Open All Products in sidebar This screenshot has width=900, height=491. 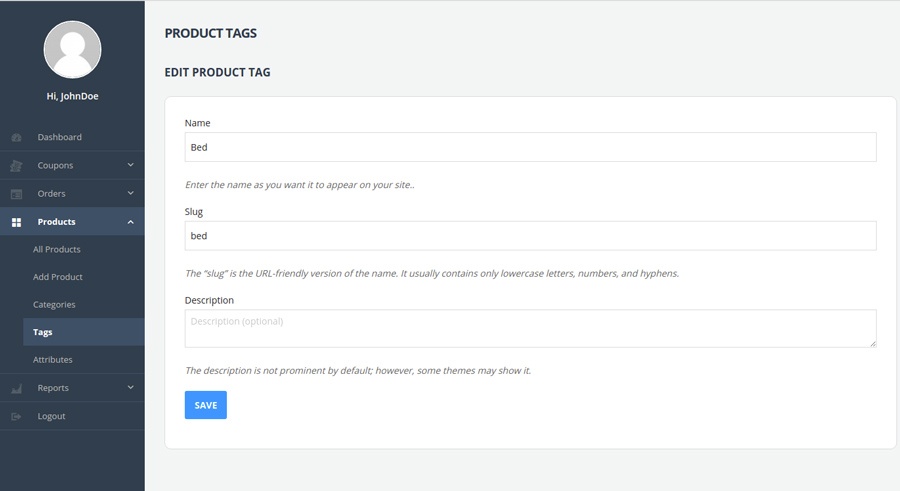[x=57, y=249]
